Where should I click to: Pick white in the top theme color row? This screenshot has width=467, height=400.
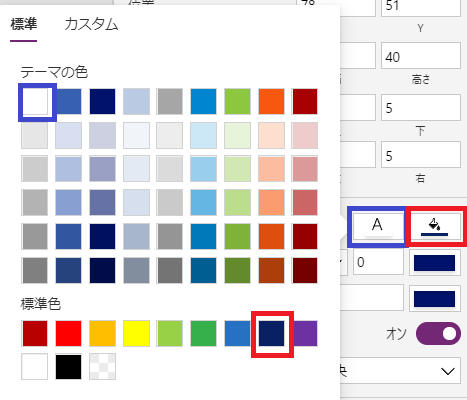coord(35,102)
